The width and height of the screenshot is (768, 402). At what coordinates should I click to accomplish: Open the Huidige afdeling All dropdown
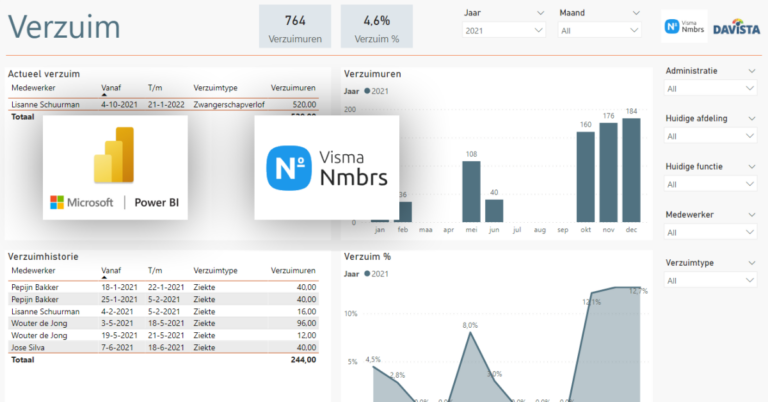(710, 136)
